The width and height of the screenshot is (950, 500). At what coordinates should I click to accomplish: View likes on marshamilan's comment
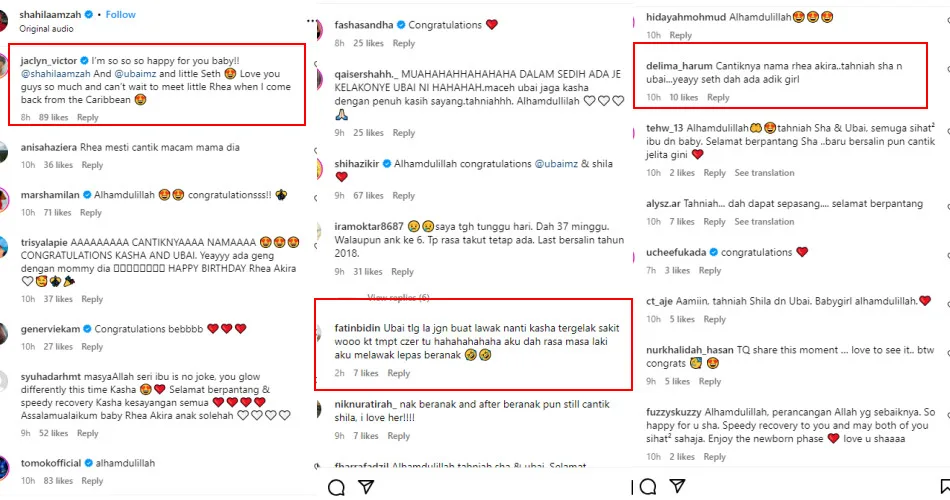point(57,213)
